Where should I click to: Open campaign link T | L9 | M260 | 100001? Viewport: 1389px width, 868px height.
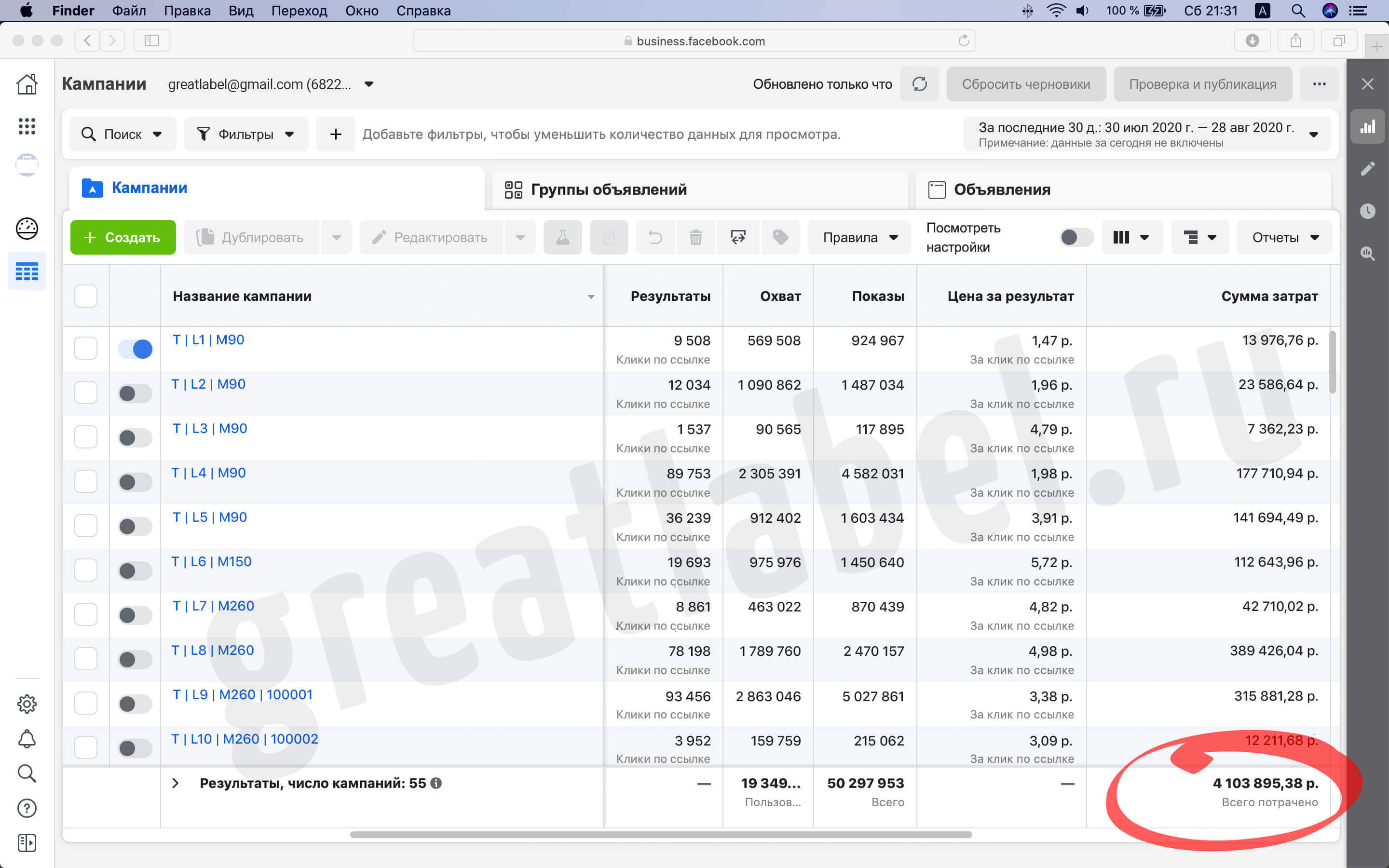243,694
